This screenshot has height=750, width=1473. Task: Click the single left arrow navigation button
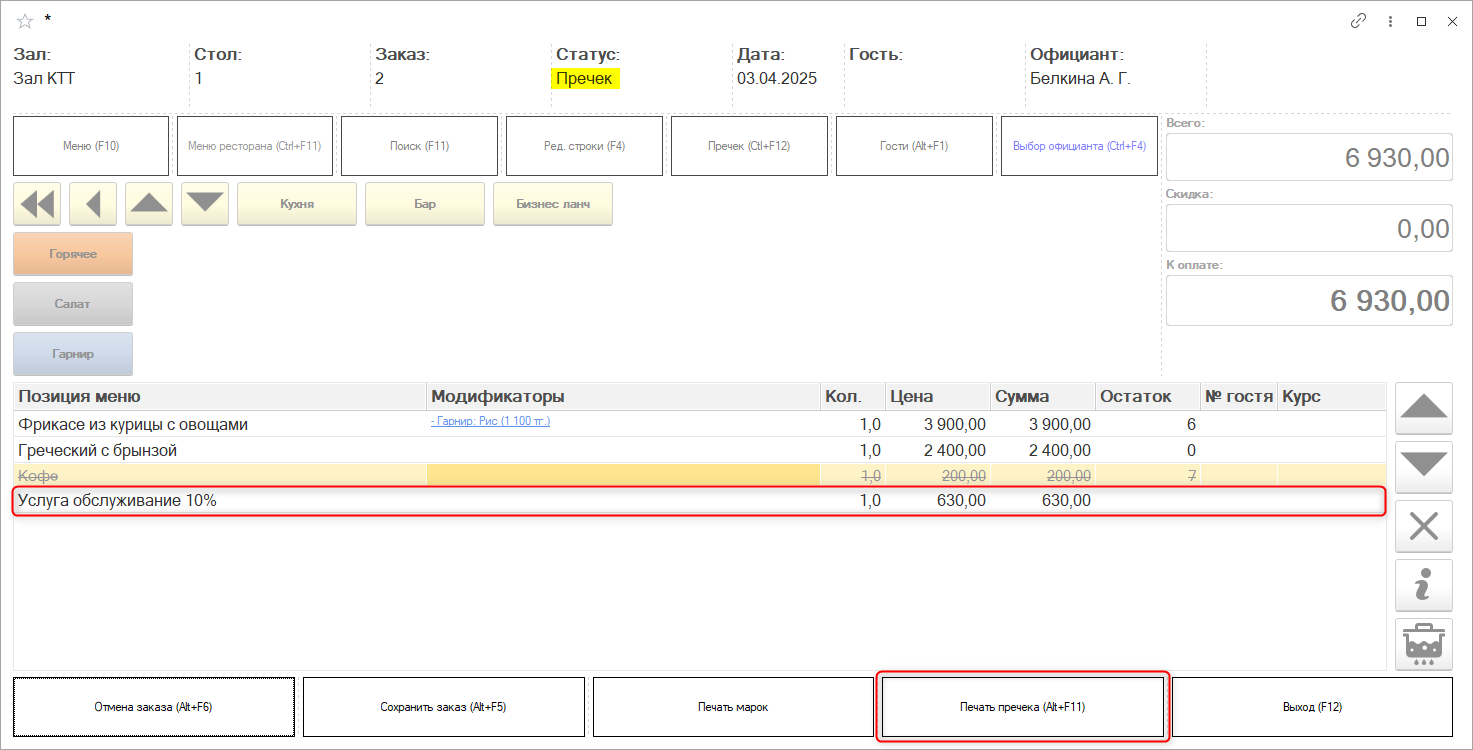(x=93, y=204)
